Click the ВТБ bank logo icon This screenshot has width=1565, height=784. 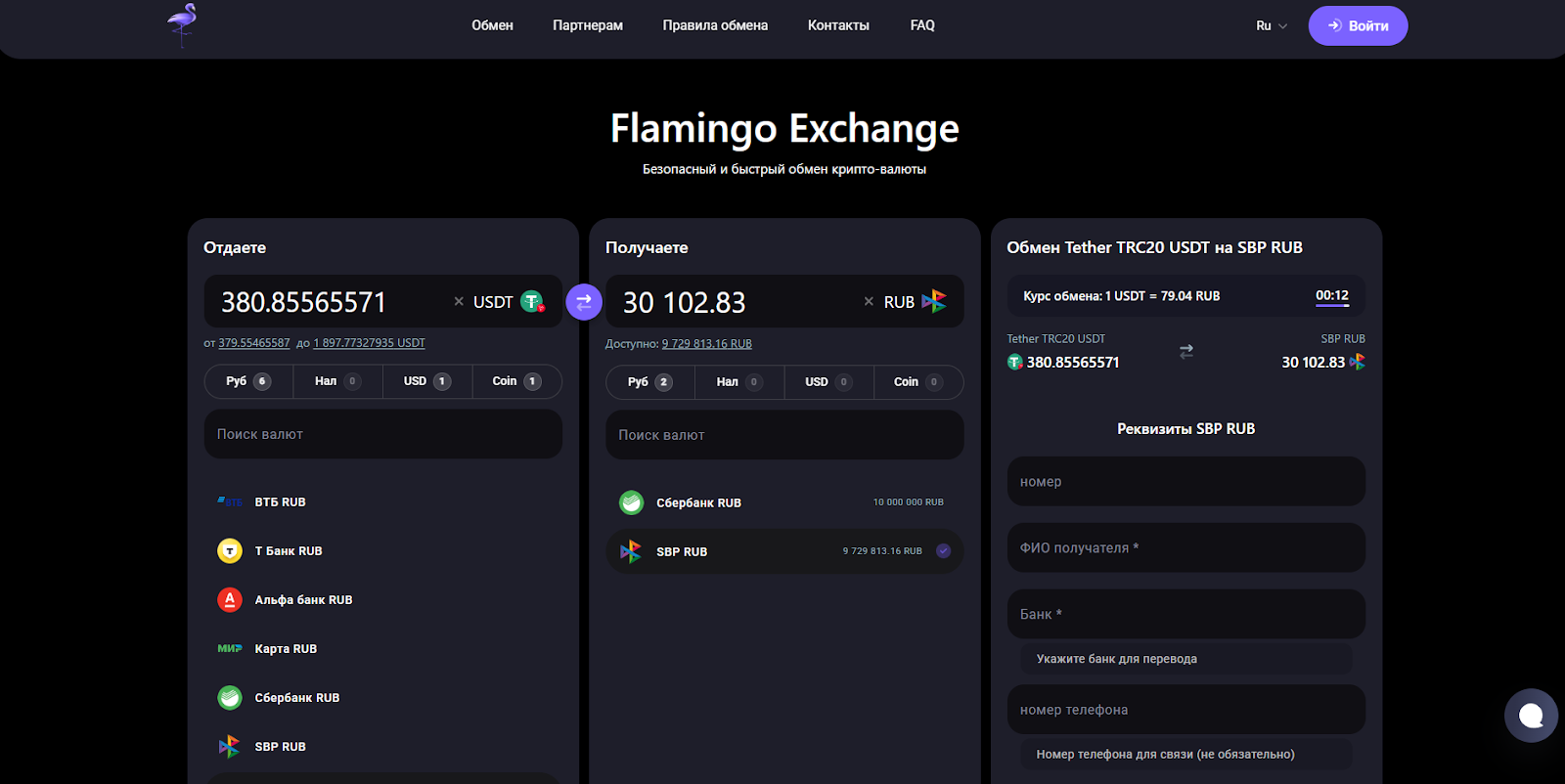(x=229, y=501)
